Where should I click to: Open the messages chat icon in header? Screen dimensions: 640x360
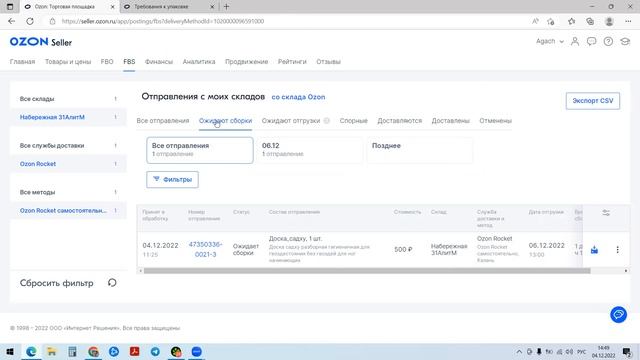point(591,41)
